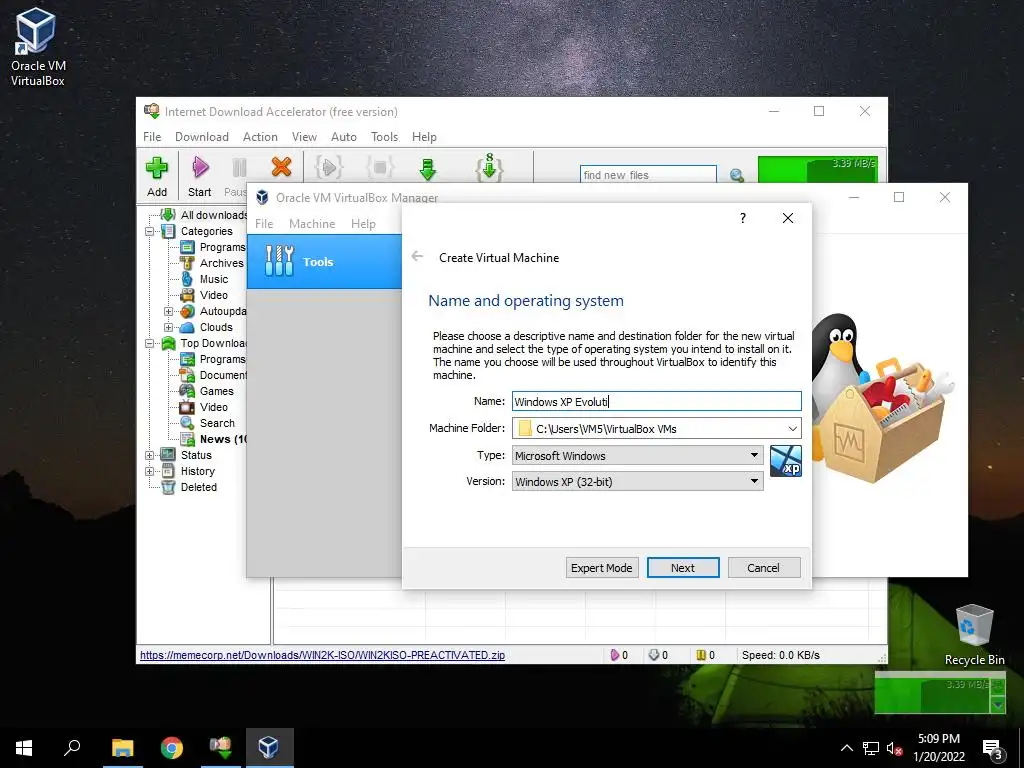Click the Name field containing Windows XP Evoluti
This screenshot has width=1024, height=768.
656,401
